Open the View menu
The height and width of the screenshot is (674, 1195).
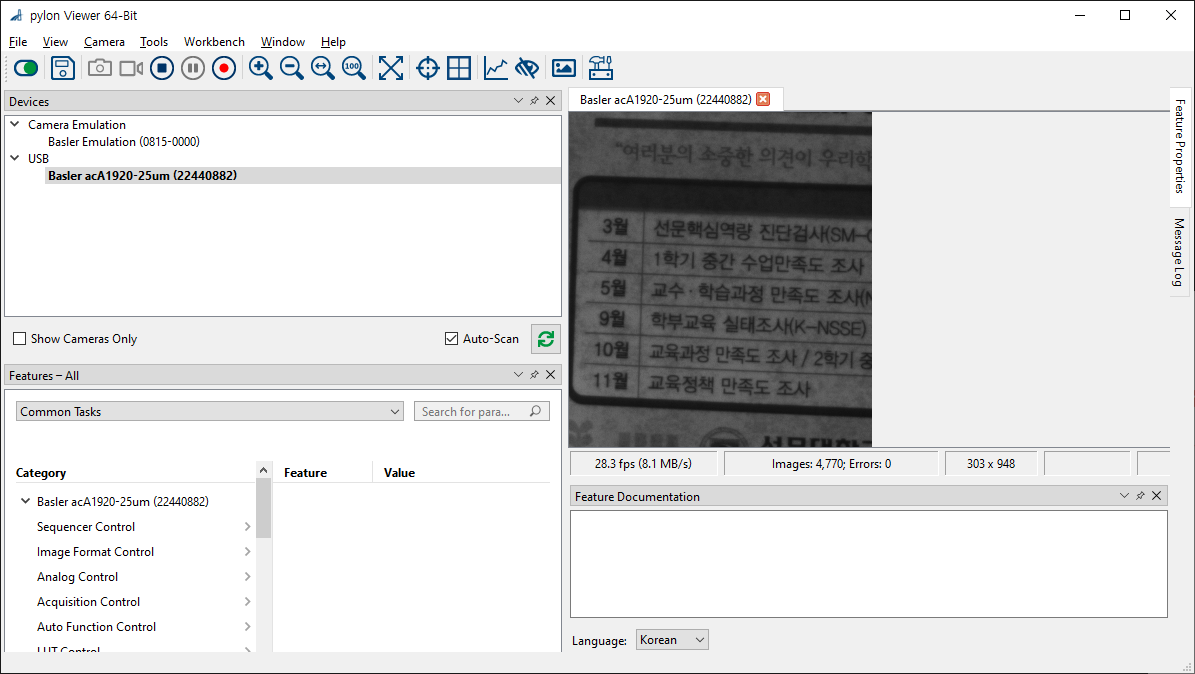(55, 42)
